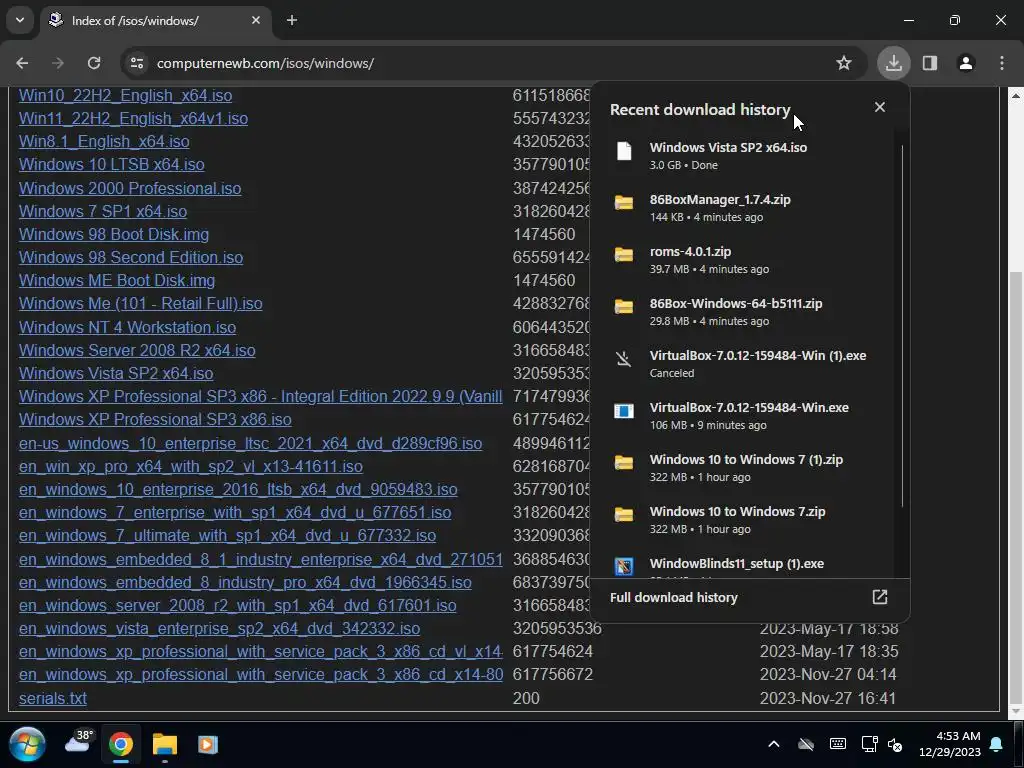
Task: Open Windows 10 LTSB x64.iso link
Action: pos(112,165)
